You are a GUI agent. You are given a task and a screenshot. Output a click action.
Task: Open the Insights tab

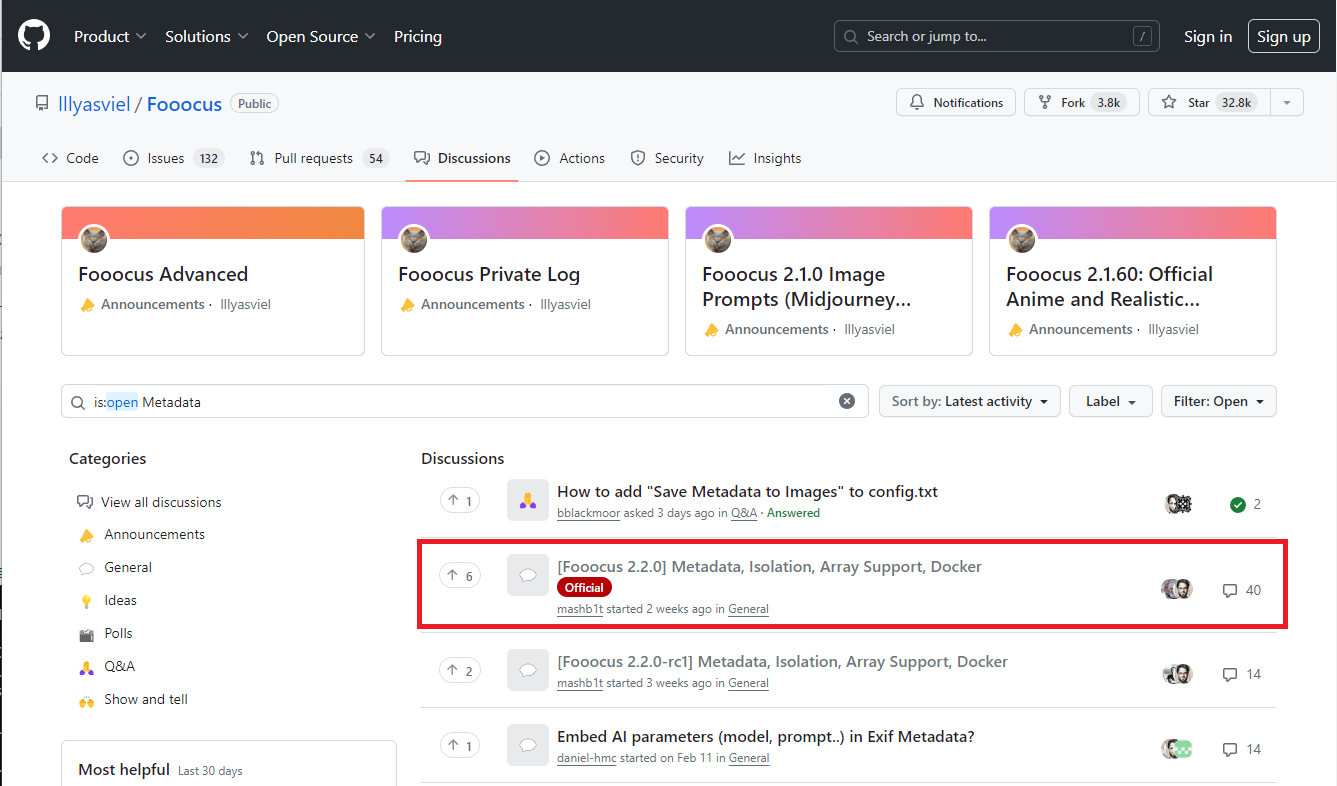coord(765,158)
